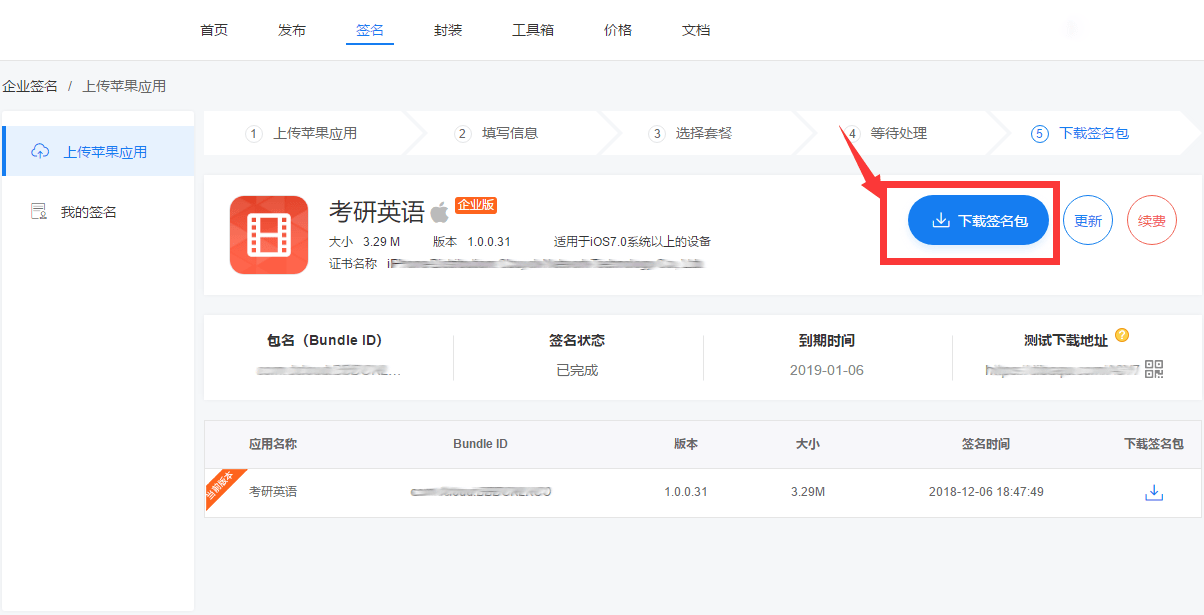Image resolution: width=1204 pixels, height=615 pixels.
Task: Click the Apple logo beside app name
Action: click(440, 212)
